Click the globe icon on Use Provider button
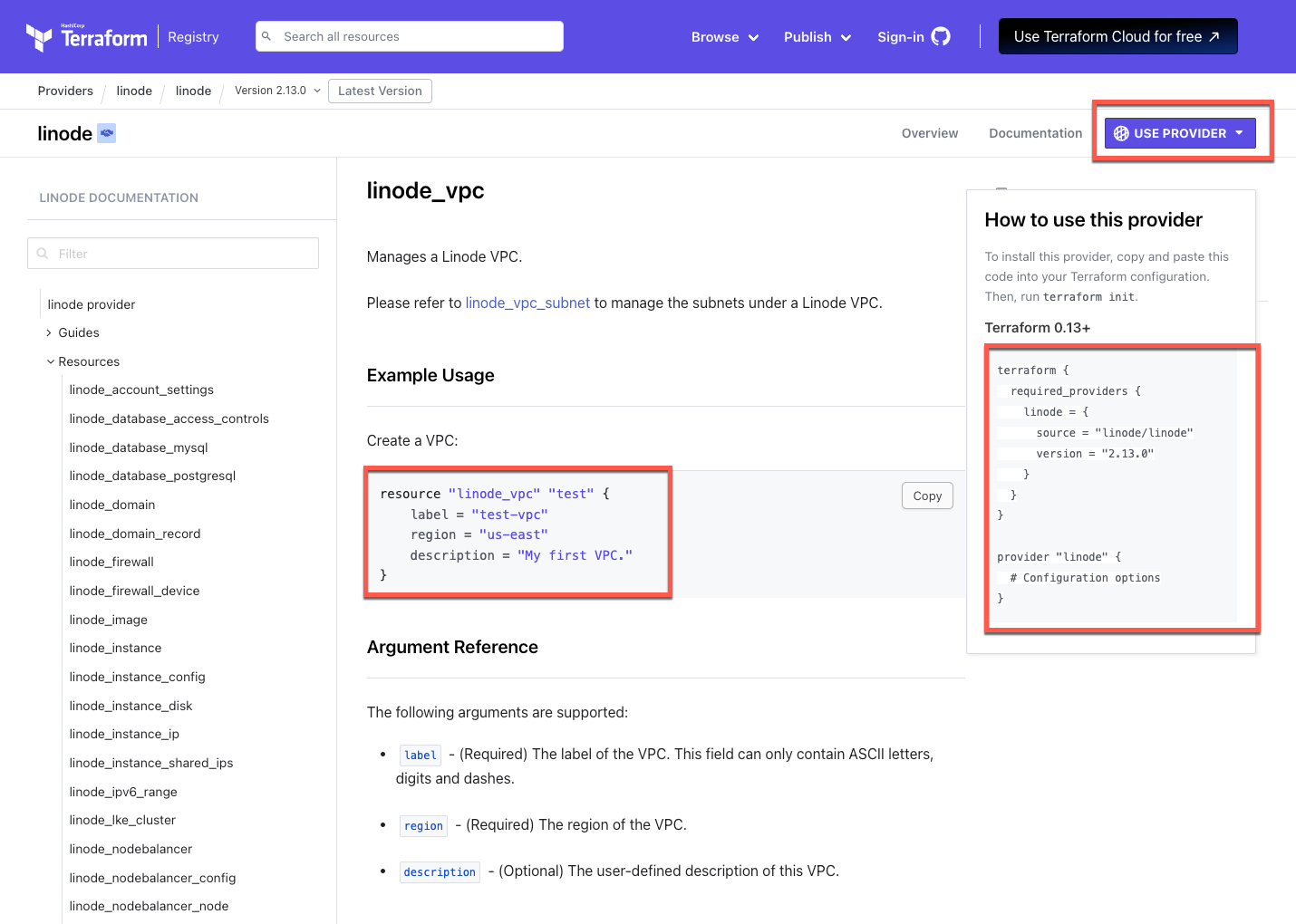 (1121, 133)
